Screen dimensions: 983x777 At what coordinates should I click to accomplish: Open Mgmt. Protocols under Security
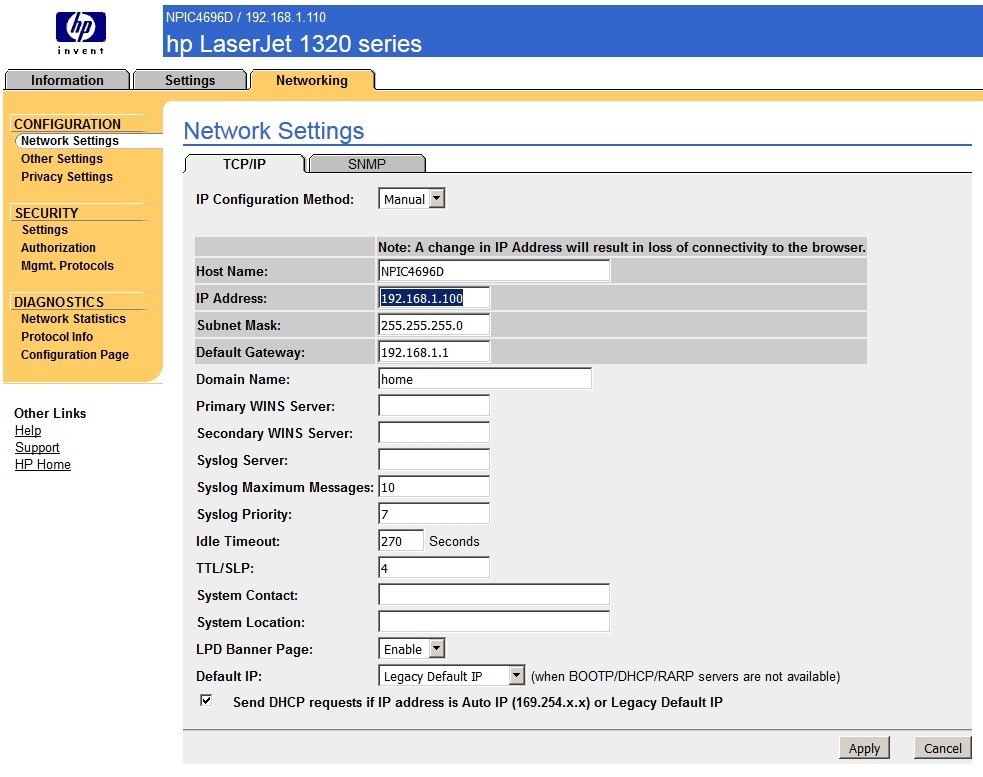(x=67, y=266)
